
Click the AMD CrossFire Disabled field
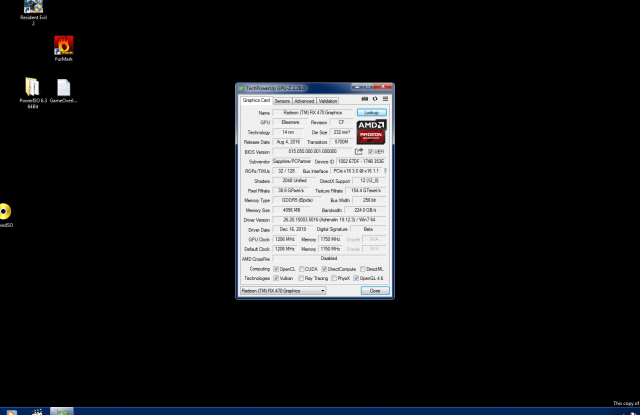pyautogui.click(x=329, y=258)
